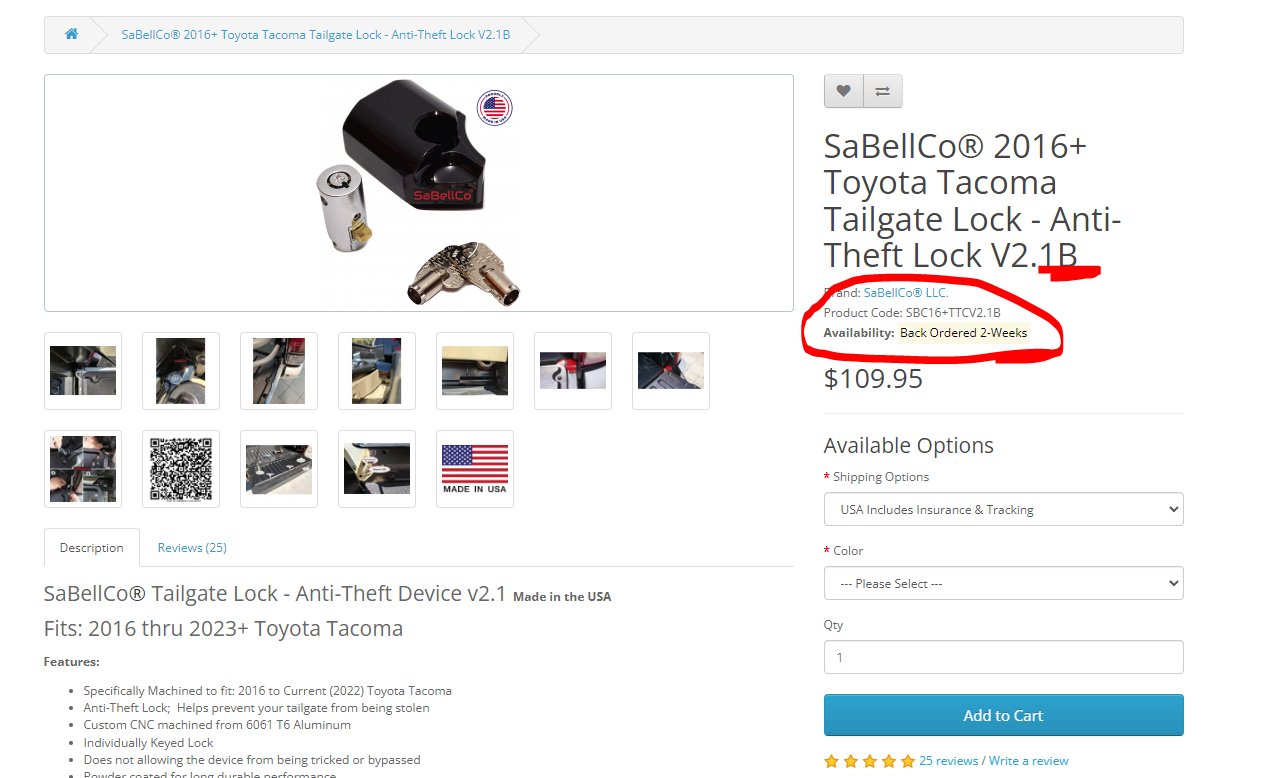The height and width of the screenshot is (778, 1277).
Task: Click the compare product arrows icon
Action: pyautogui.click(x=882, y=91)
